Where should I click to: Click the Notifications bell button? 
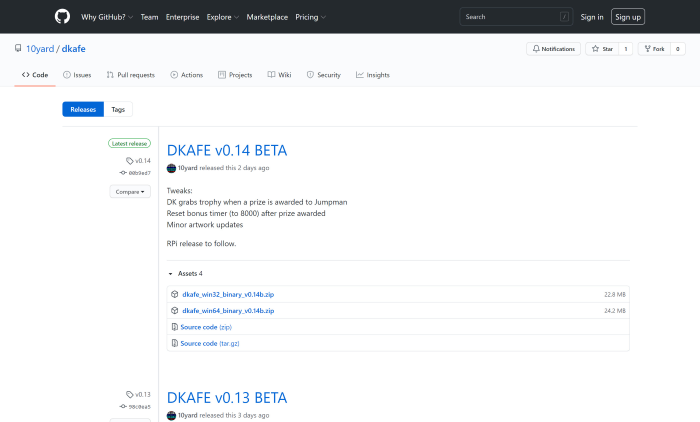click(553, 49)
